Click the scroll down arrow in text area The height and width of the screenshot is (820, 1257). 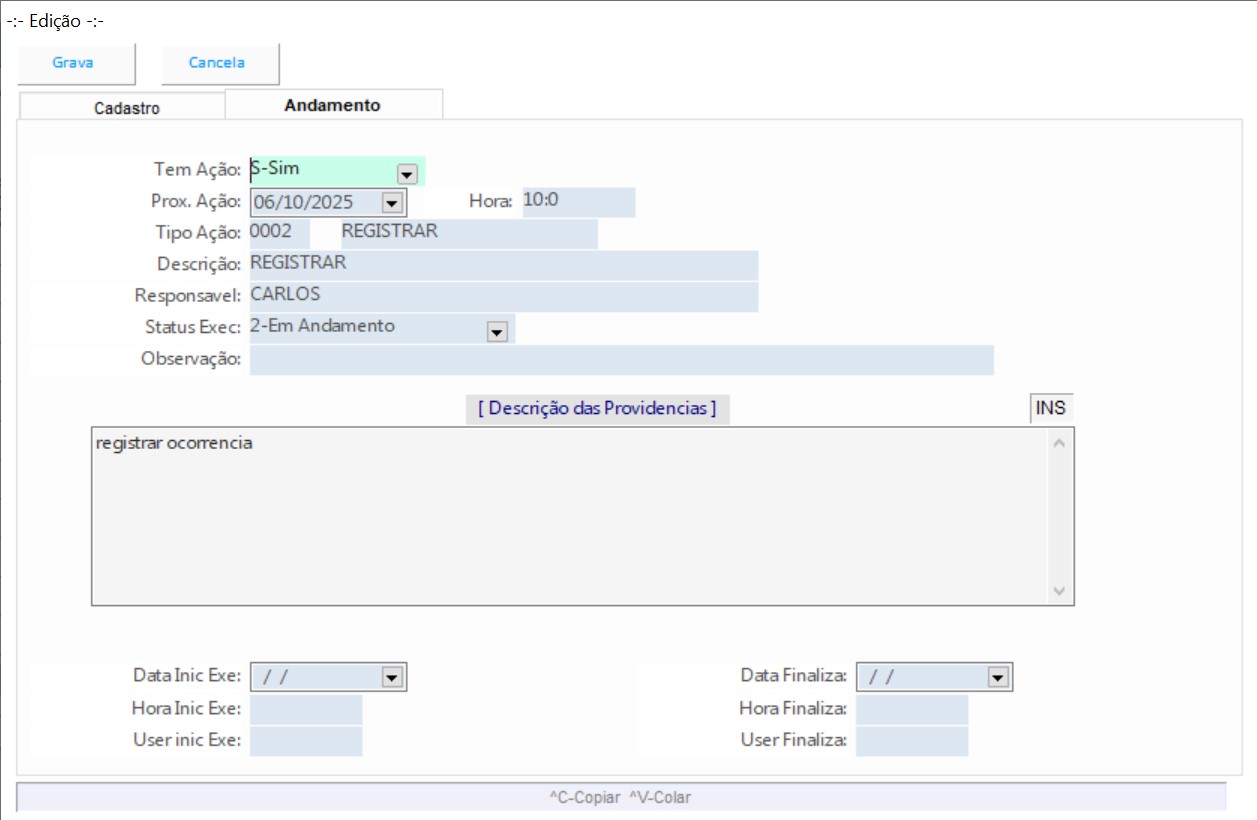pyautogui.click(x=1060, y=592)
